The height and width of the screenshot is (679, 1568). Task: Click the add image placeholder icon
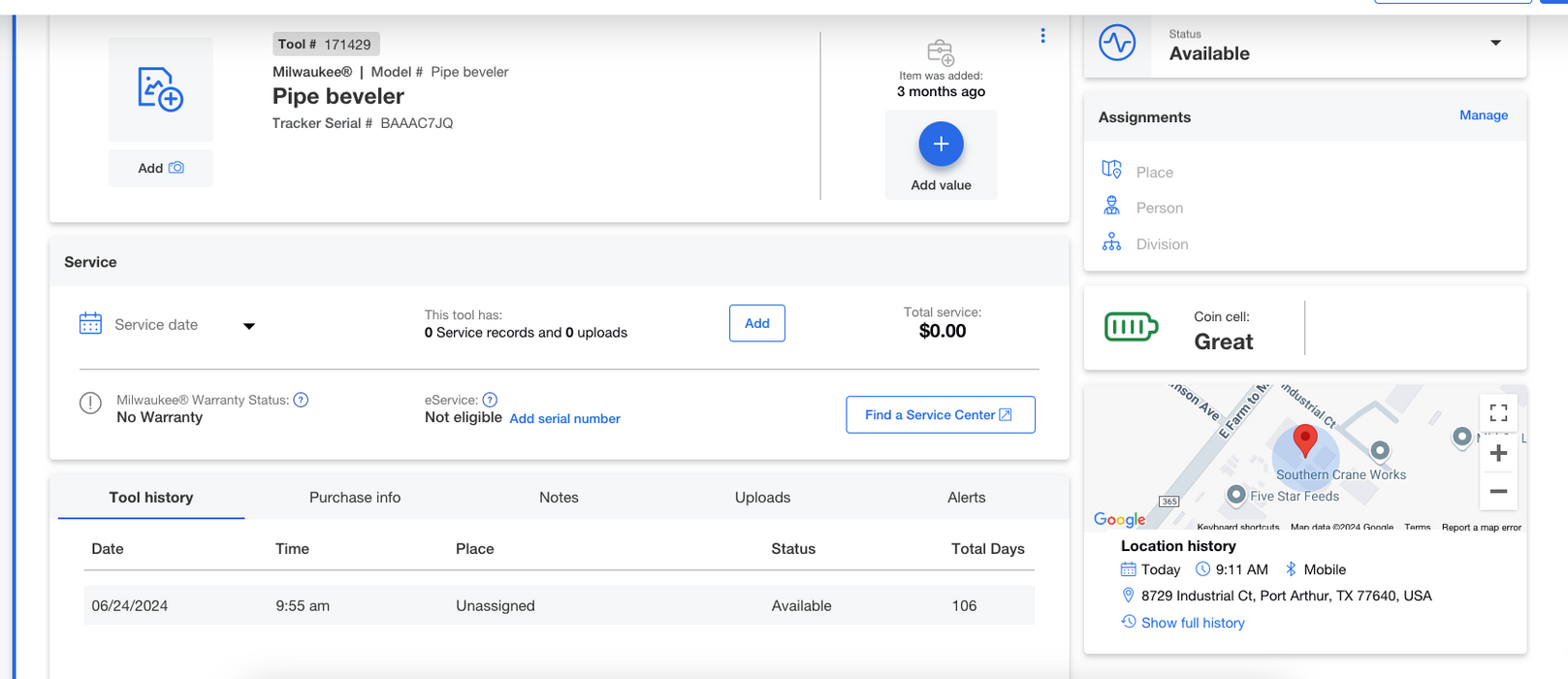tap(160, 89)
